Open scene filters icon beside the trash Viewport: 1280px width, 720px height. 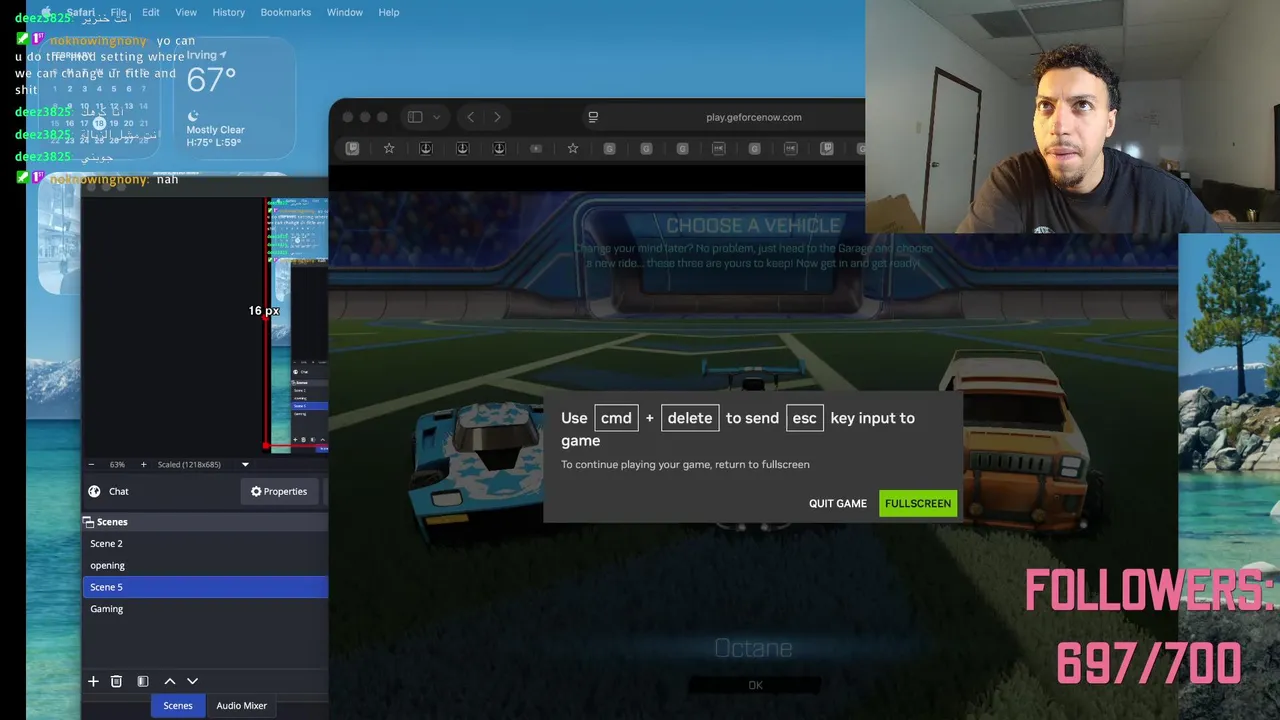[143, 681]
